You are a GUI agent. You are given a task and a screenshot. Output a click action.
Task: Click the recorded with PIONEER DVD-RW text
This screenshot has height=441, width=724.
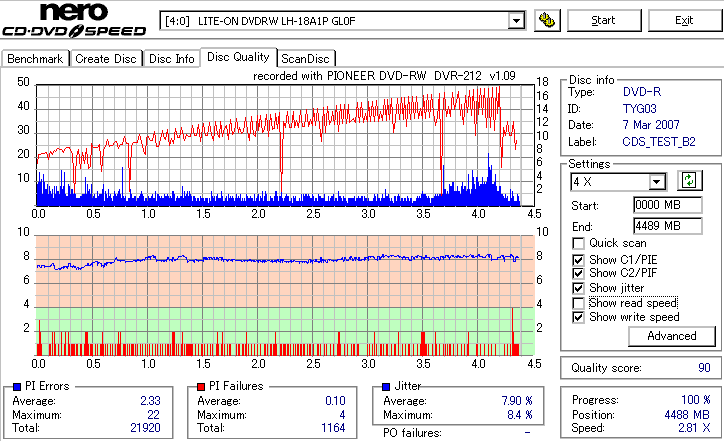pyautogui.click(x=384, y=76)
